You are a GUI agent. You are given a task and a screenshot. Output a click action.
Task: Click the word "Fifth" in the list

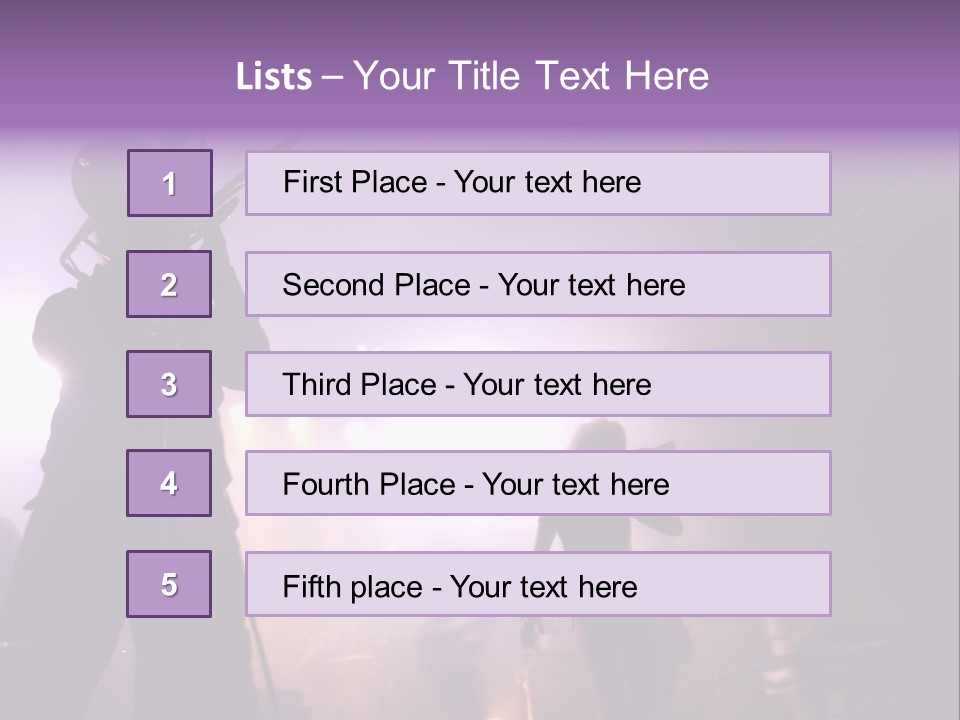[x=311, y=586]
